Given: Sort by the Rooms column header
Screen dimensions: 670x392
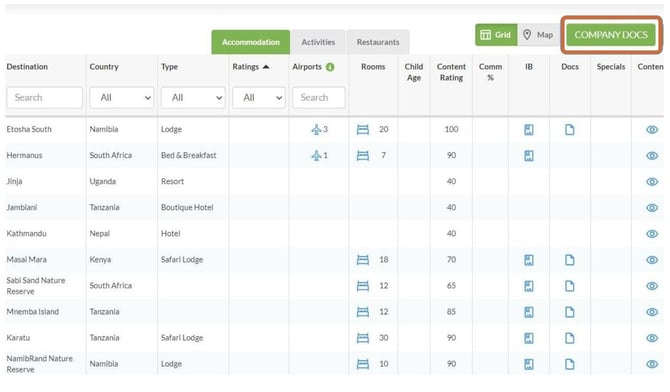Looking at the screenshot, I should pos(373,67).
